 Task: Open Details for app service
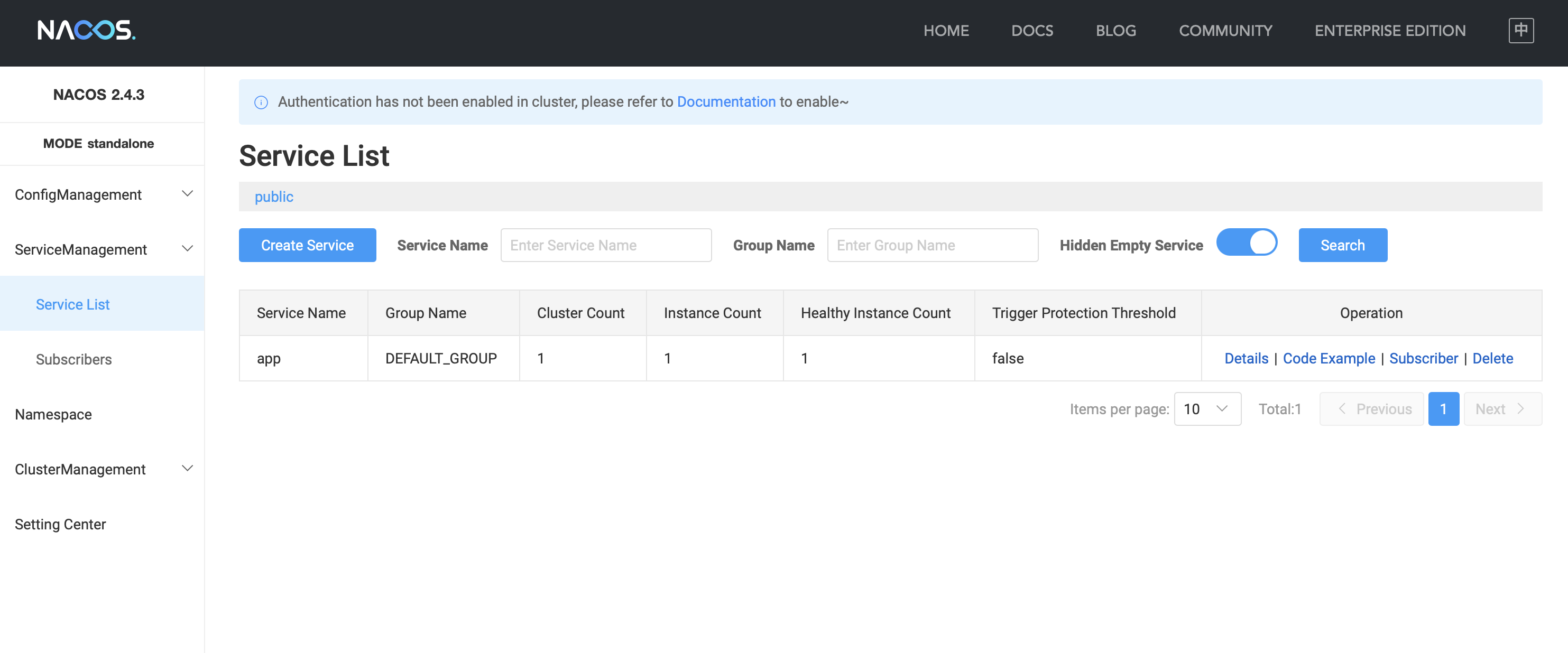(1246, 358)
